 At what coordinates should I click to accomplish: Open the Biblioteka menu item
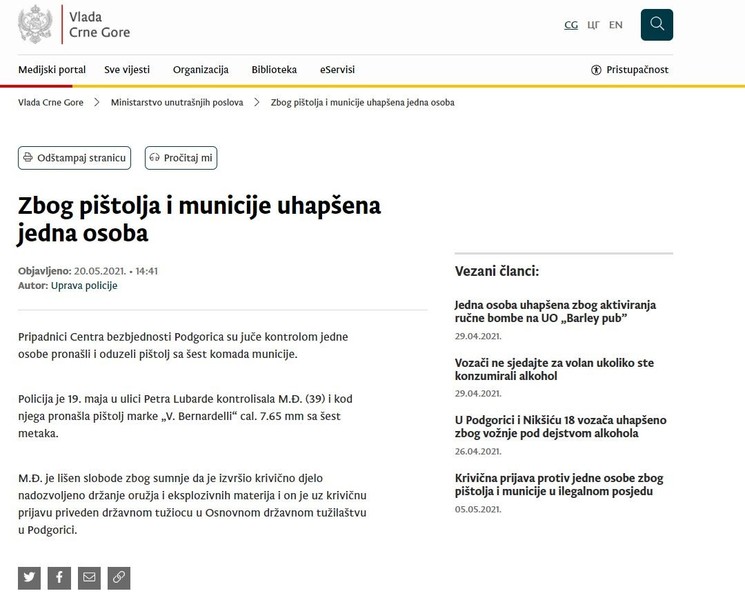coord(274,70)
